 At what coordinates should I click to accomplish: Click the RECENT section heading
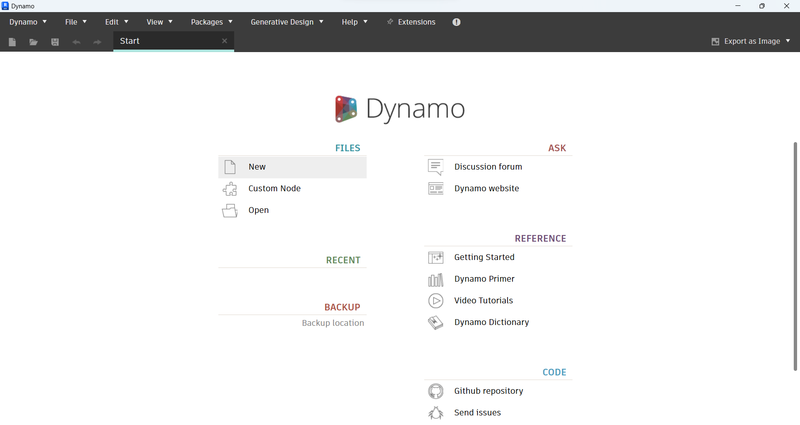343,260
